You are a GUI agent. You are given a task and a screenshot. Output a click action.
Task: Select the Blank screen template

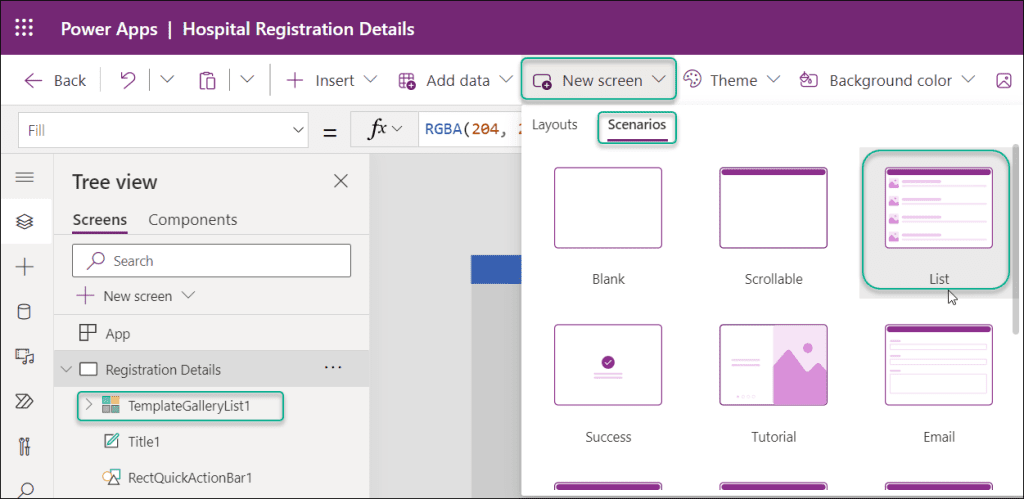(x=608, y=225)
